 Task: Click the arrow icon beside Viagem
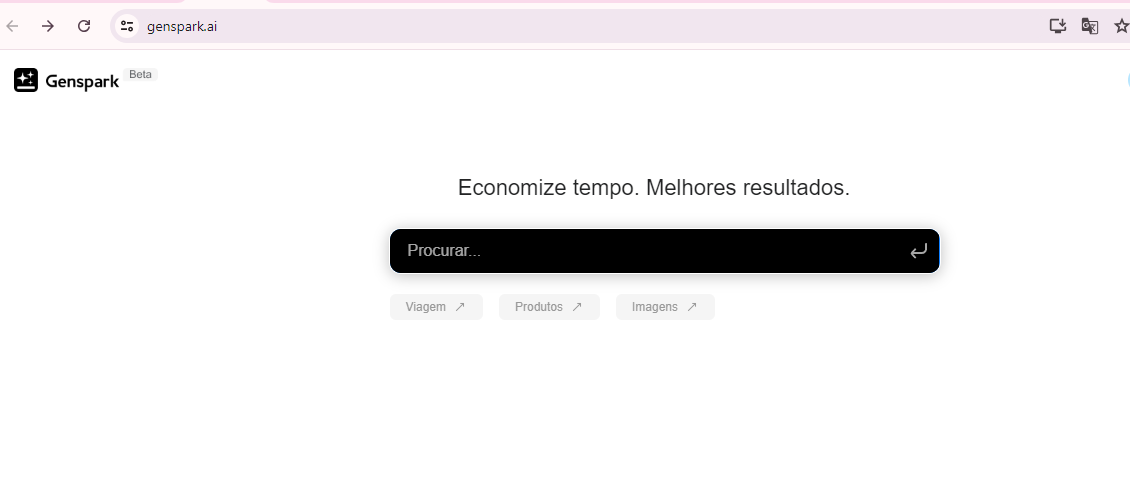click(460, 307)
